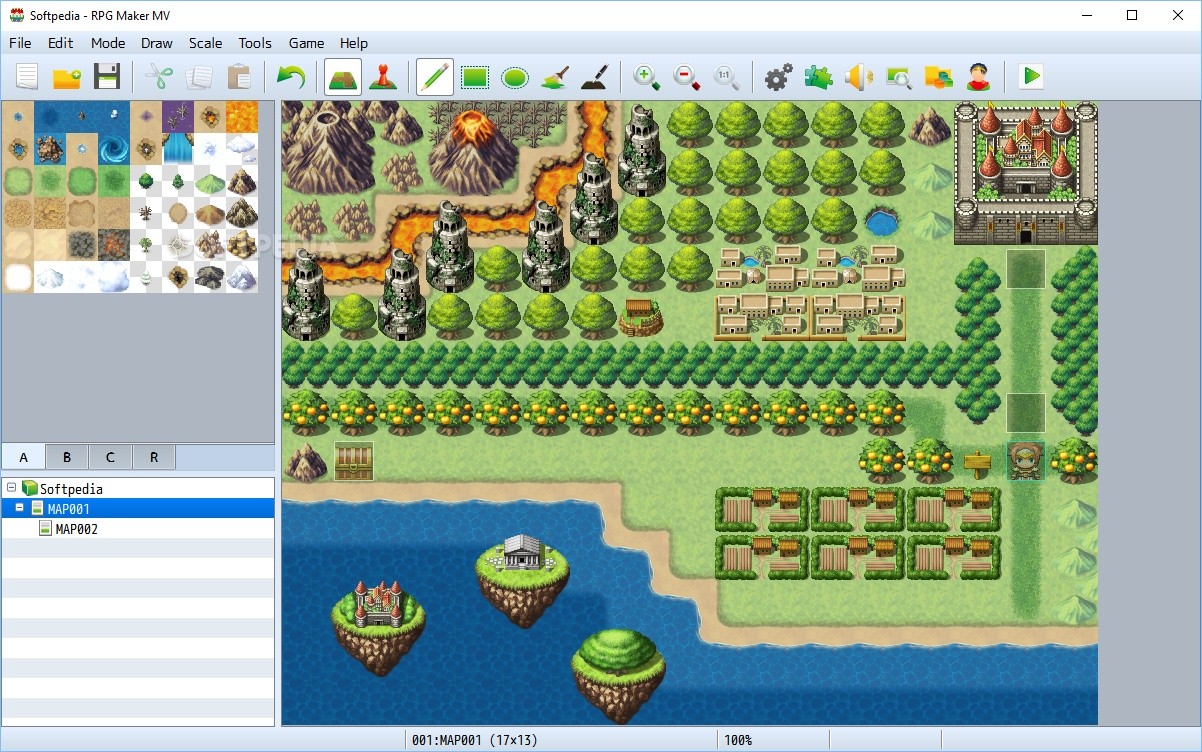Open the Database with the gear icon
1202x752 pixels.
pos(778,76)
